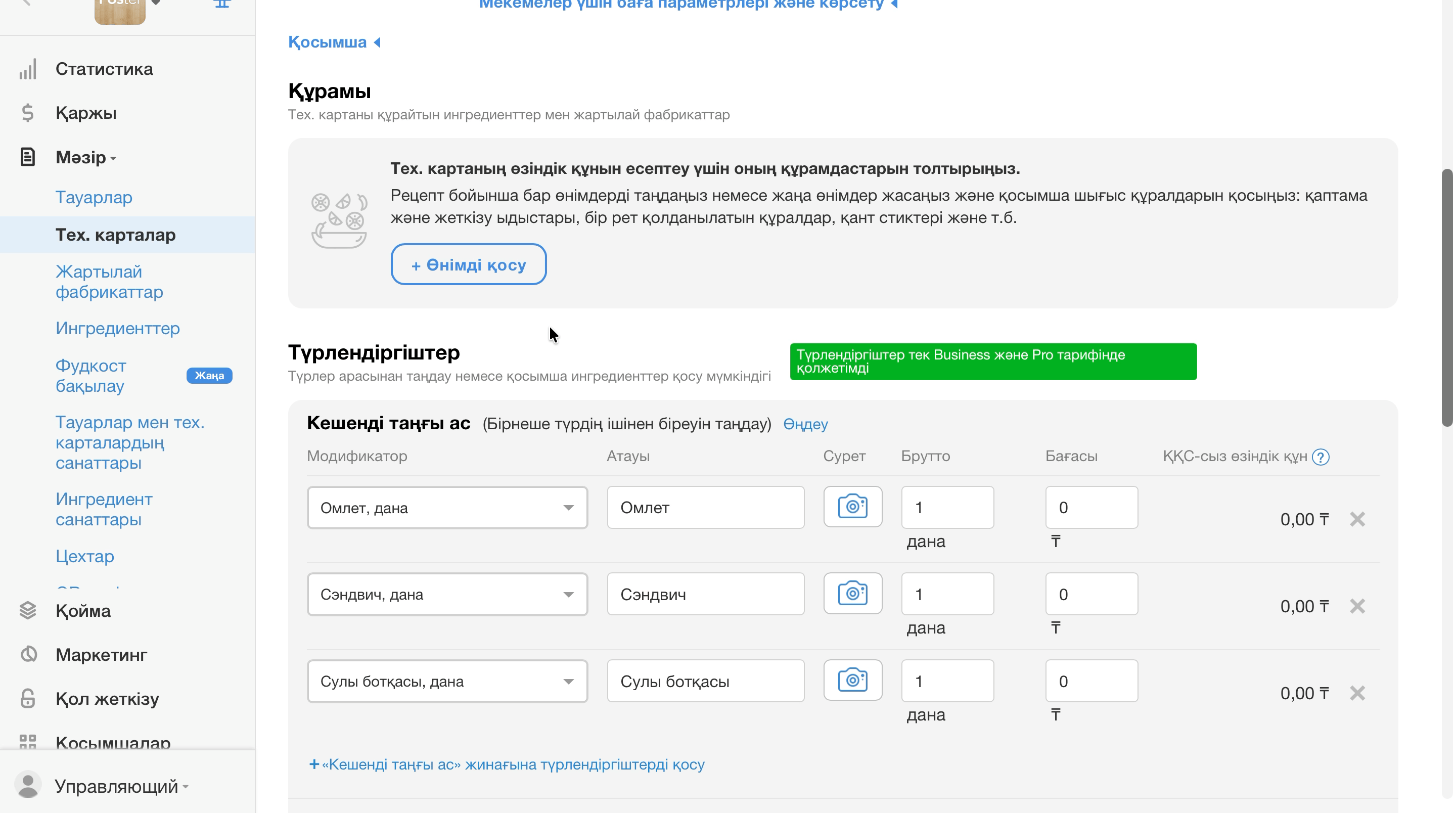Expand the Мәзір menu section
The image size is (1456, 813).
pyautogui.click(x=86, y=157)
